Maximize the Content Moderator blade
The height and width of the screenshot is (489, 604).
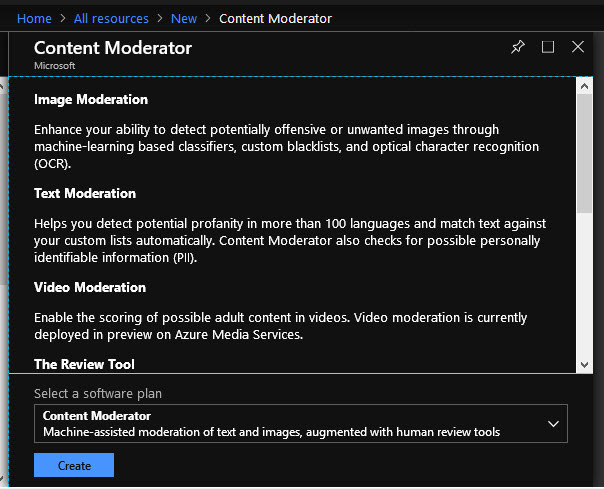548,47
